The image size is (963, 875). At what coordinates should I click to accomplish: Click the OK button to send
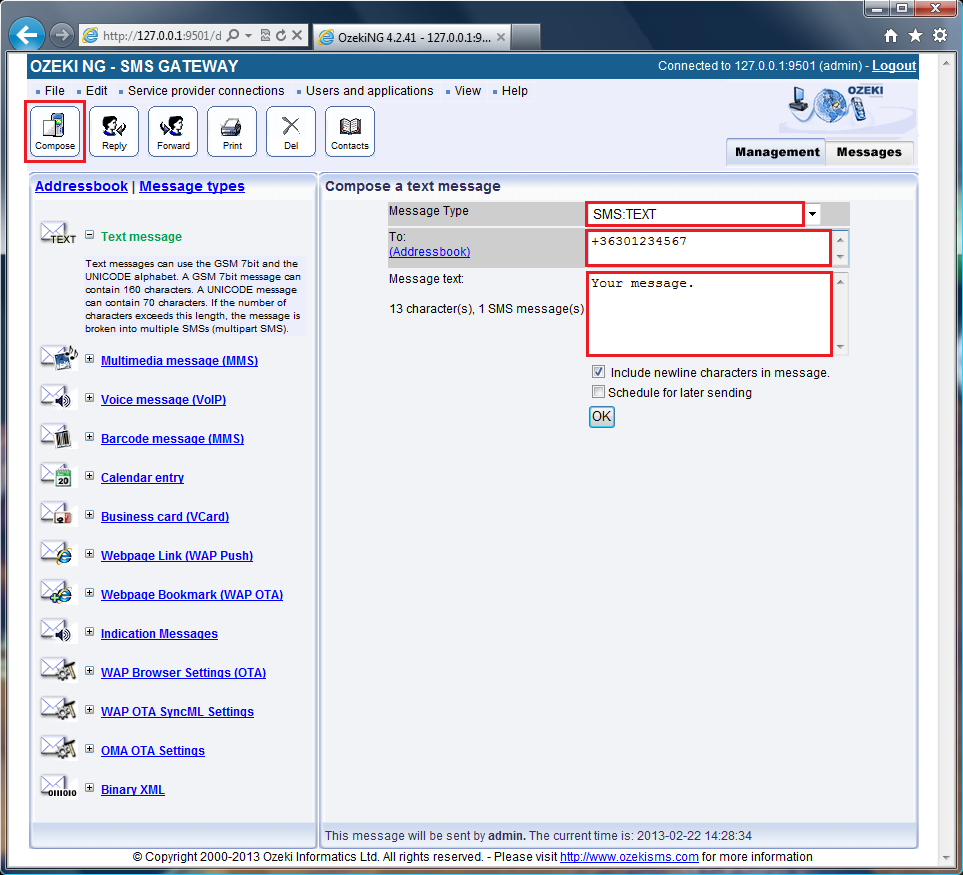coord(601,416)
